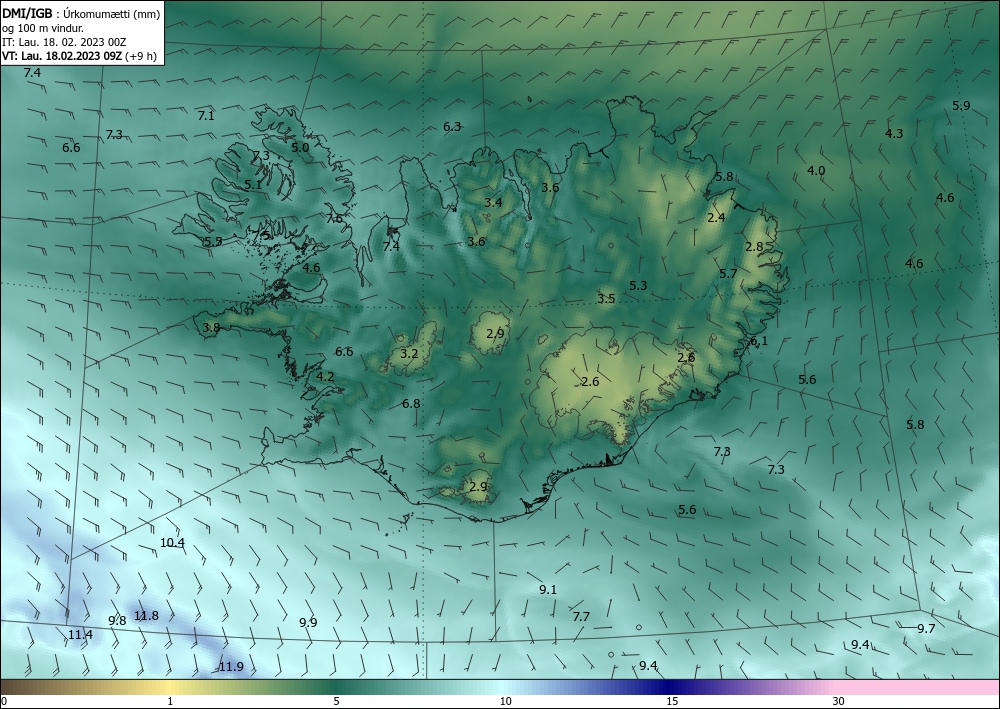
Task: Click the 11.9 value on the map
Action: coord(231,667)
